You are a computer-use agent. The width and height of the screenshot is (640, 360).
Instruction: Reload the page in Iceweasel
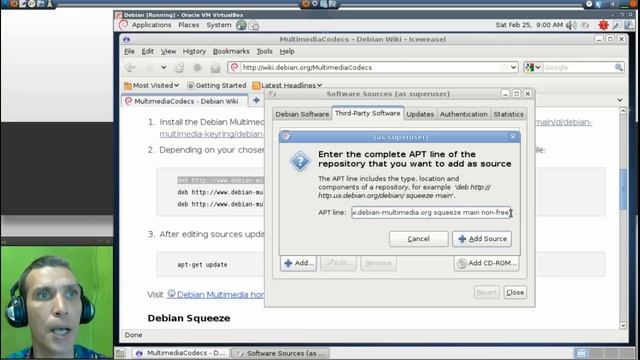tap(179, 68)
